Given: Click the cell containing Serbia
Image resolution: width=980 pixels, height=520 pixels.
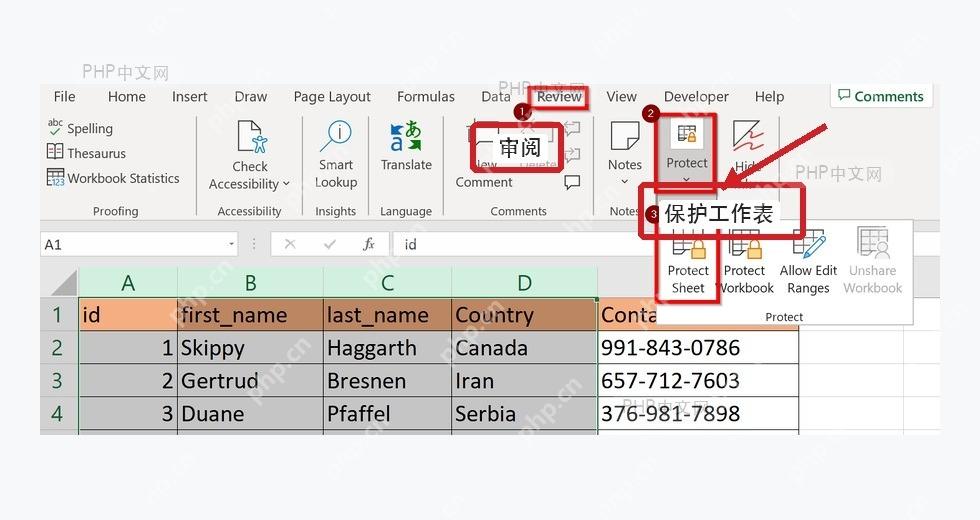Looking at the screenshot, I should (524, 414).
